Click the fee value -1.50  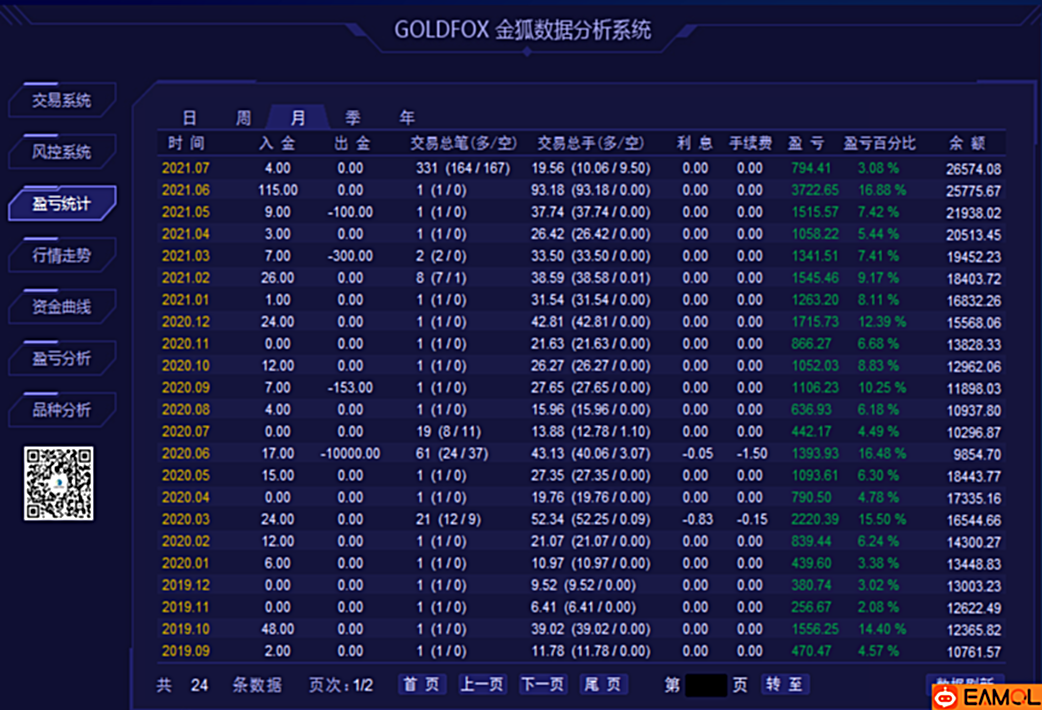752,453
